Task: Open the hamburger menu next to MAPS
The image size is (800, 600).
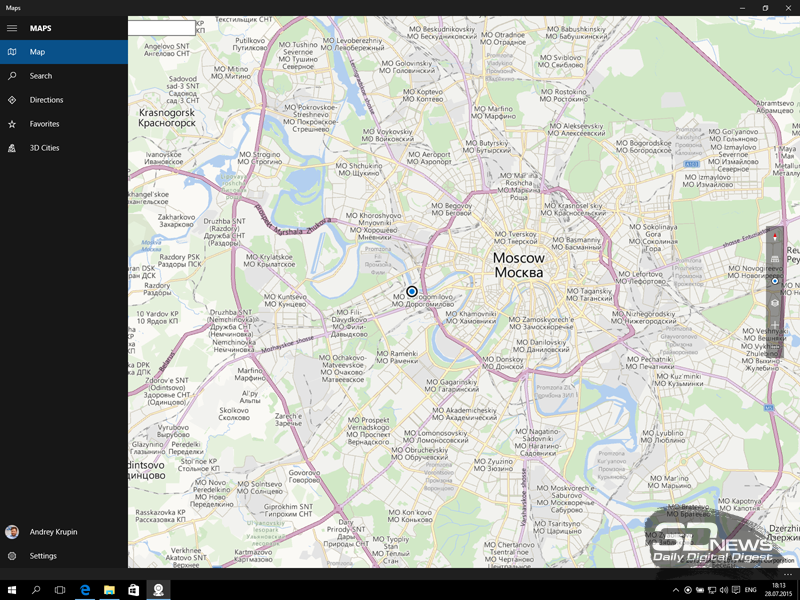Action: coord(12,28)
